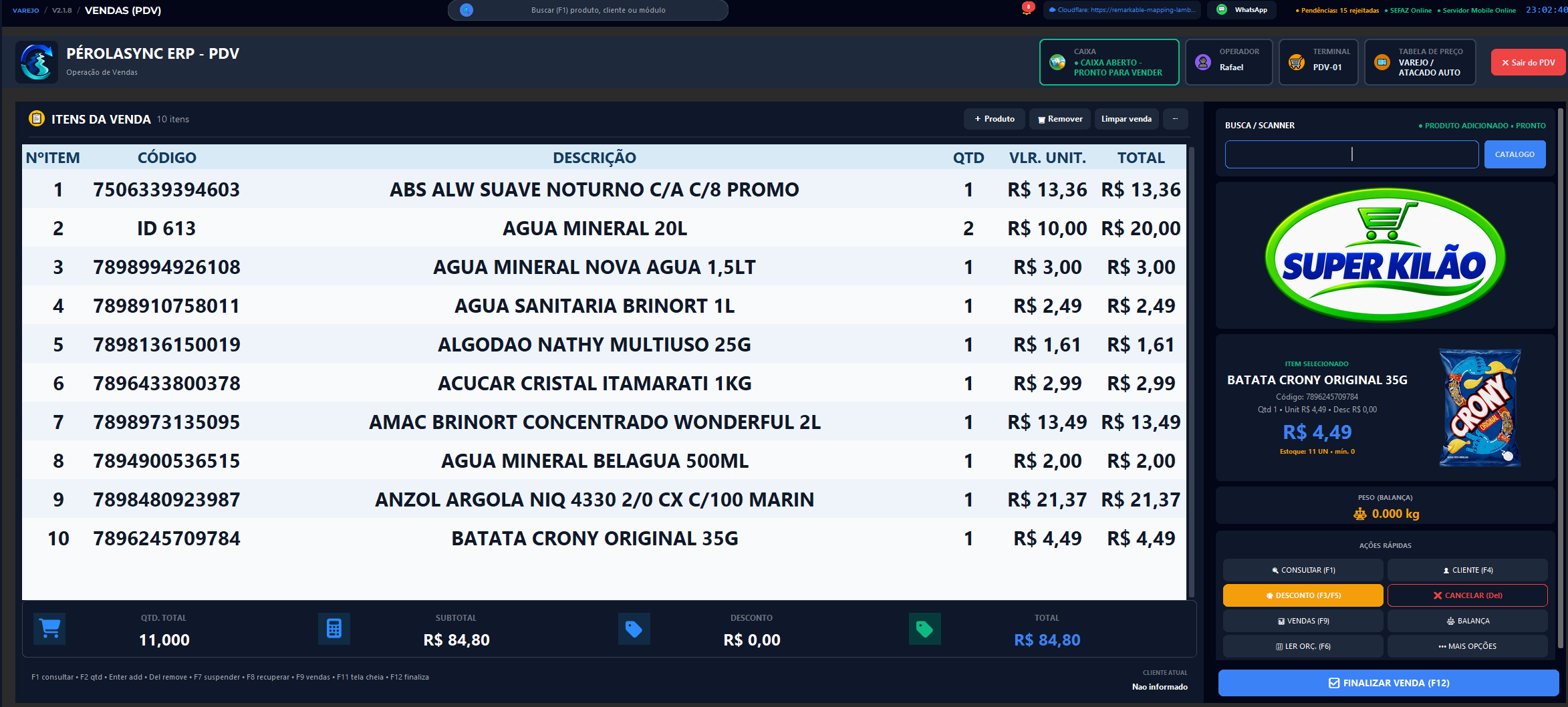Click the items table vertical scrollbar
Image resolution: width=1568 pixels, height=707 pixels.
pyautogui.click(x=1191, y=372)
